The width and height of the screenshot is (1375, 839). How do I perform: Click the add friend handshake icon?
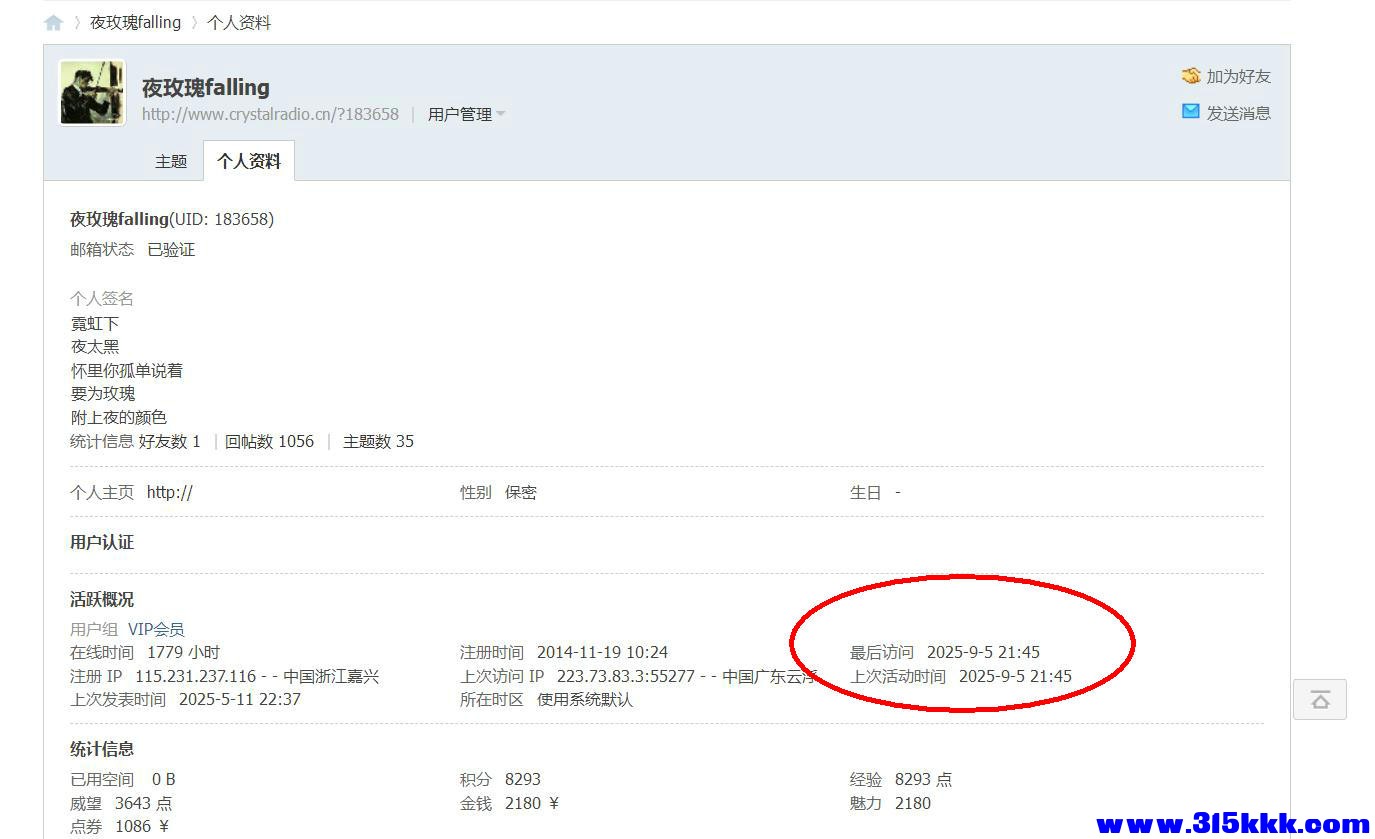click(x=1190, y=76)
